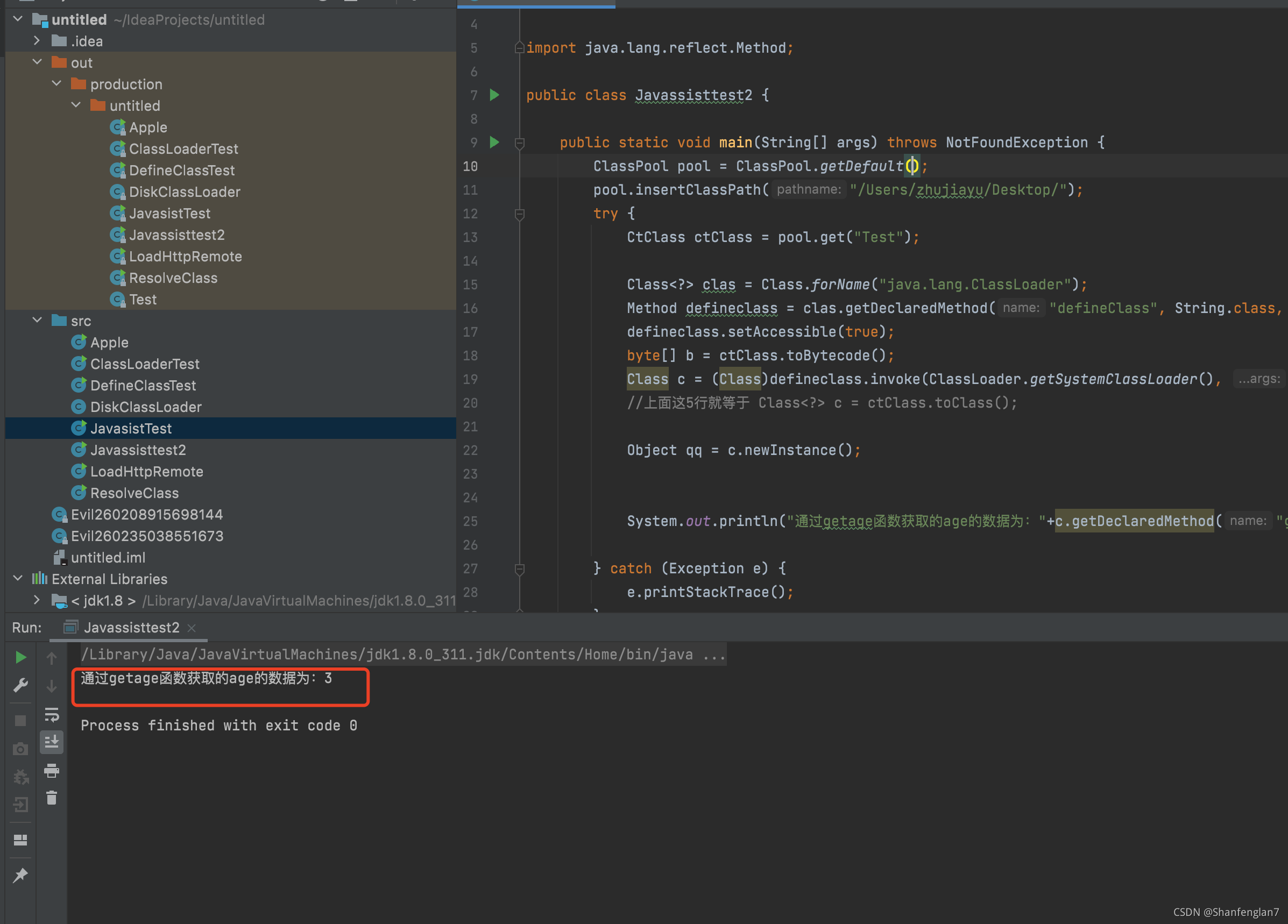
Task: Expand the jdk1.8 library node
Action: tap(38, 600)
